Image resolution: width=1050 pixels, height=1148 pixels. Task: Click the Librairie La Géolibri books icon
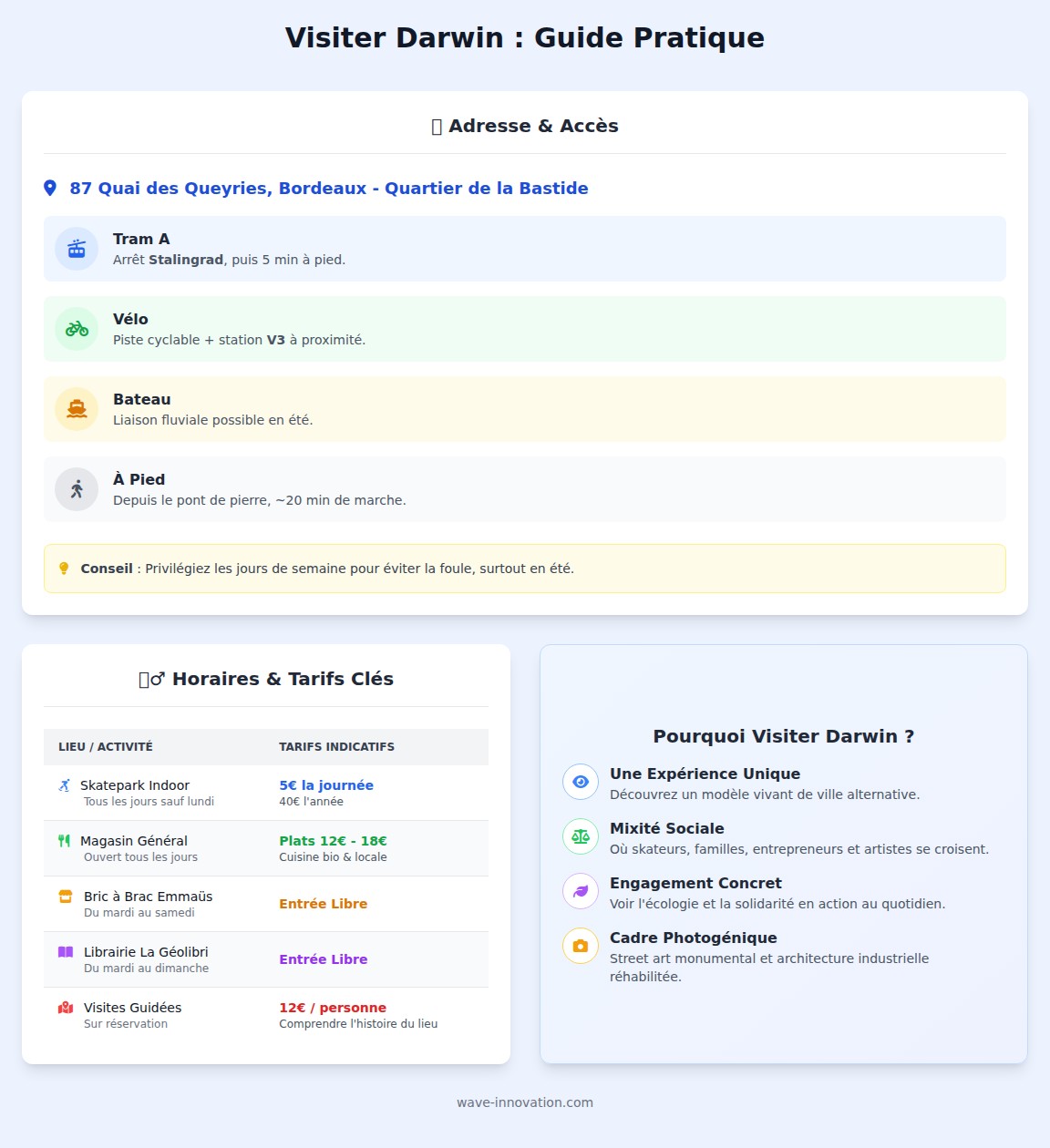click(65, 951)
